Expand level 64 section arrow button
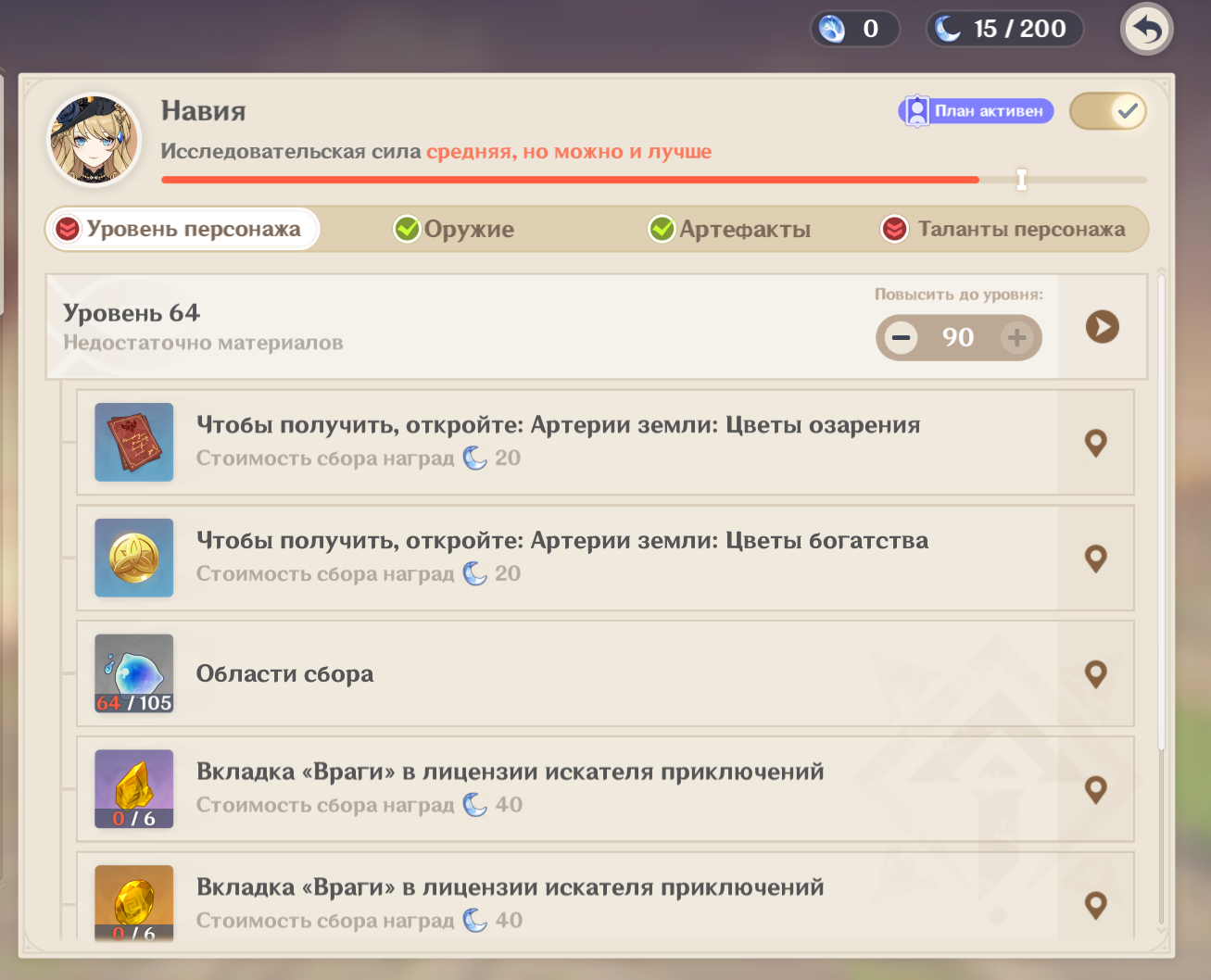1211x980 pixels. [1103, 327]
